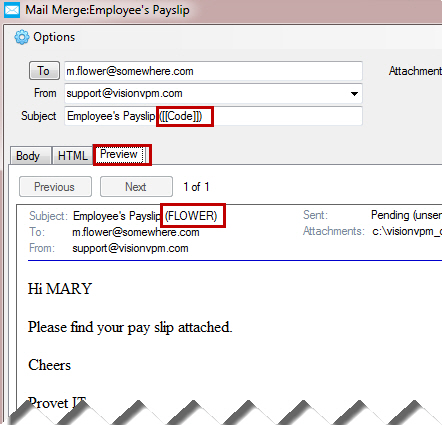
Task: Click the [[Code]] merge field in Subject
Action: (181, 116)
